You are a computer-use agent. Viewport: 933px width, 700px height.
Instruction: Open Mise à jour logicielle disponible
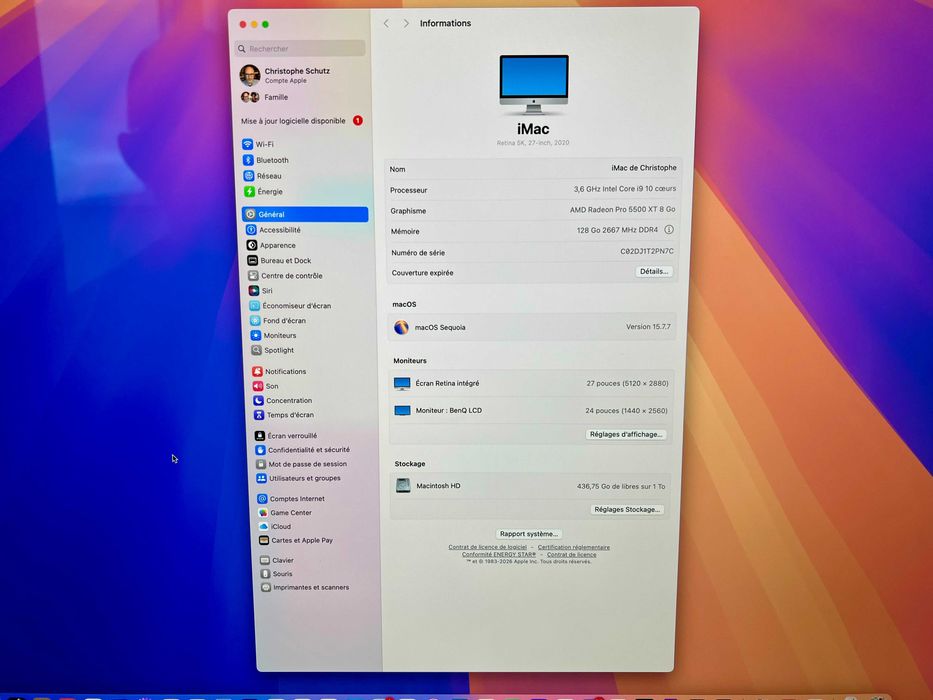tap(302, 121)
